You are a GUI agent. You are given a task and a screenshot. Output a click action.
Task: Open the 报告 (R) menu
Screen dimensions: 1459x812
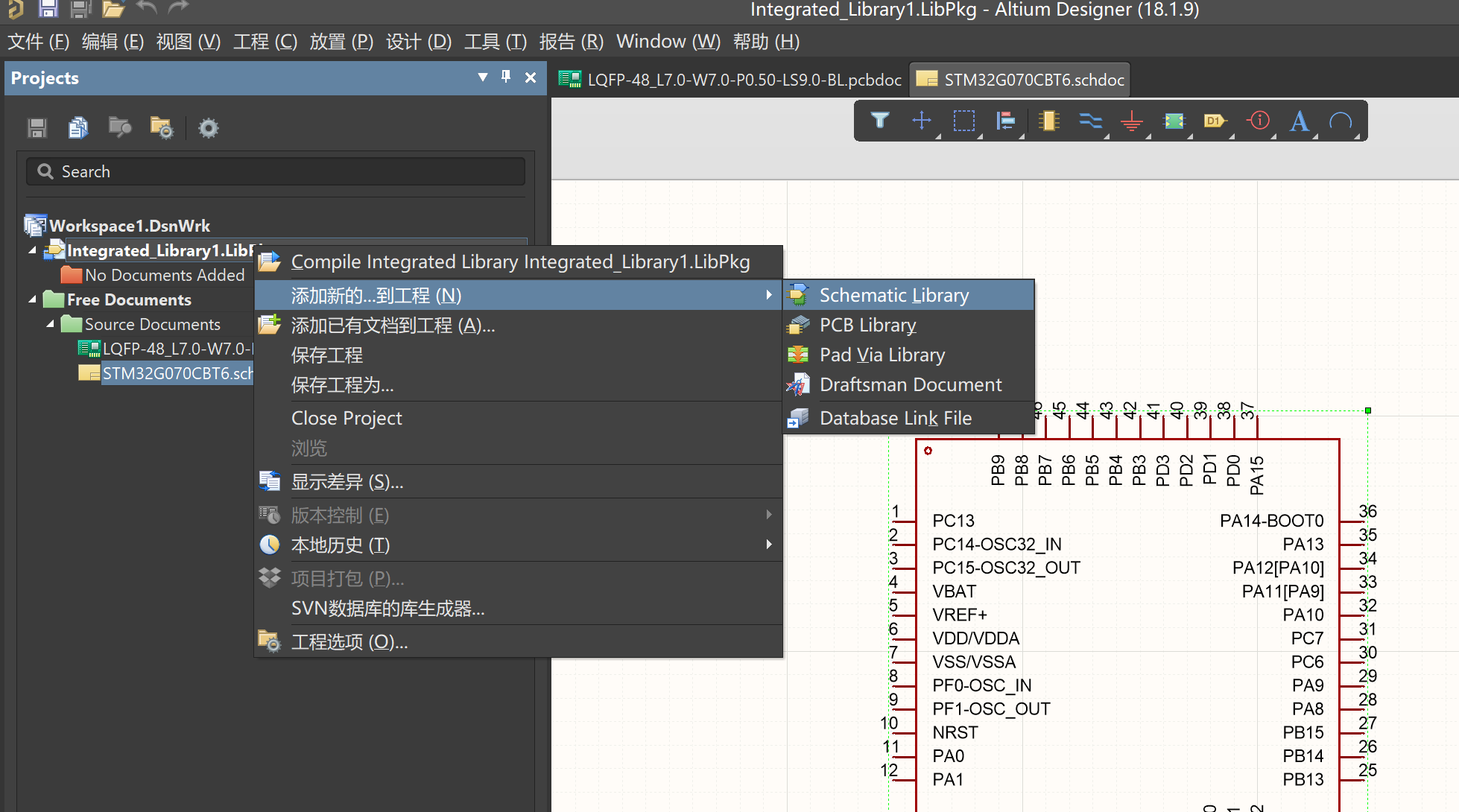[572, 42]
